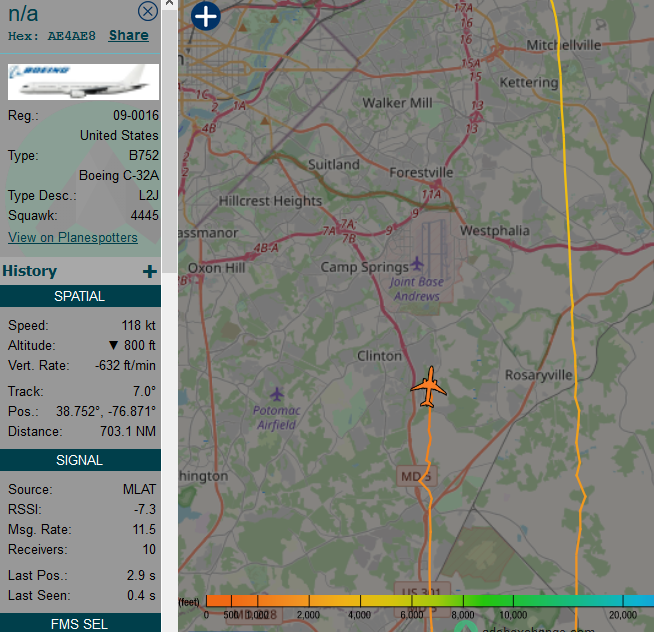
Task: Click the speed value 118 kt
Action: (x=138, y=325)
